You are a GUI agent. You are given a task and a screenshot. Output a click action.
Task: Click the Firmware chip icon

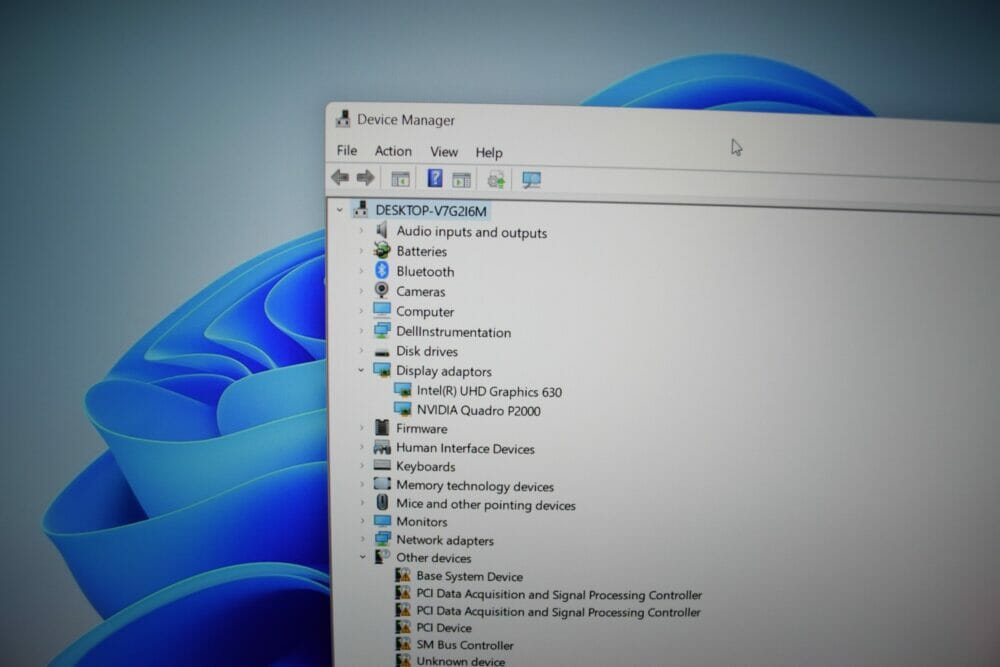382,427
